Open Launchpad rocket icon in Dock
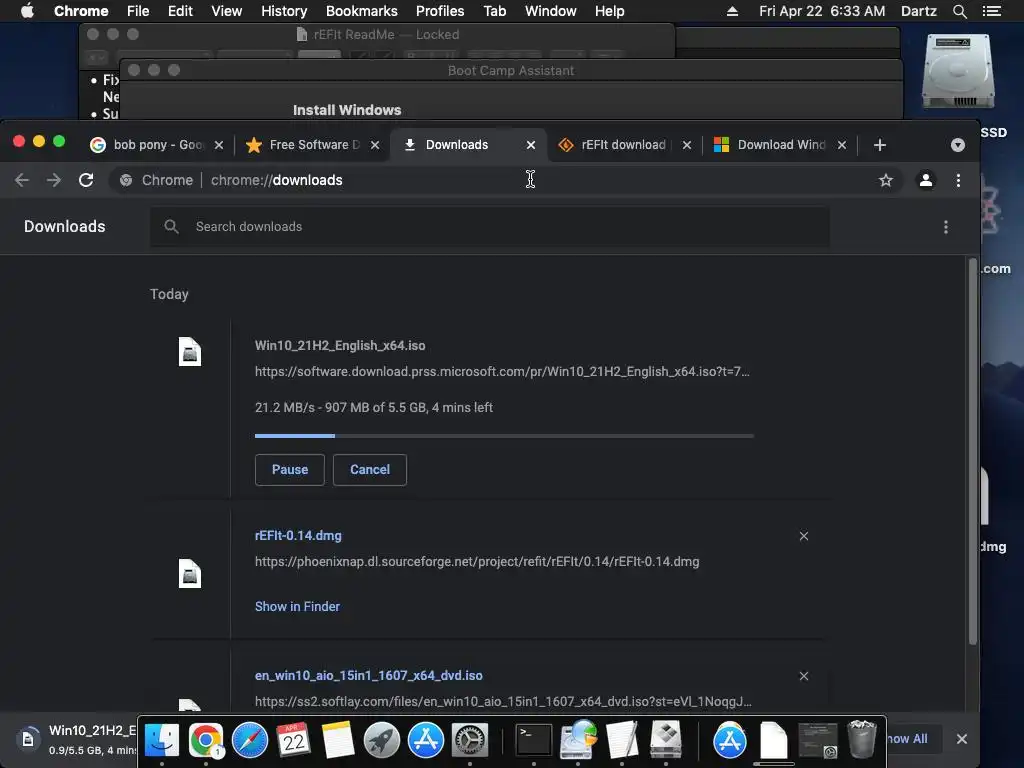Screen dimensions: 1024x768 click(381, 741)
